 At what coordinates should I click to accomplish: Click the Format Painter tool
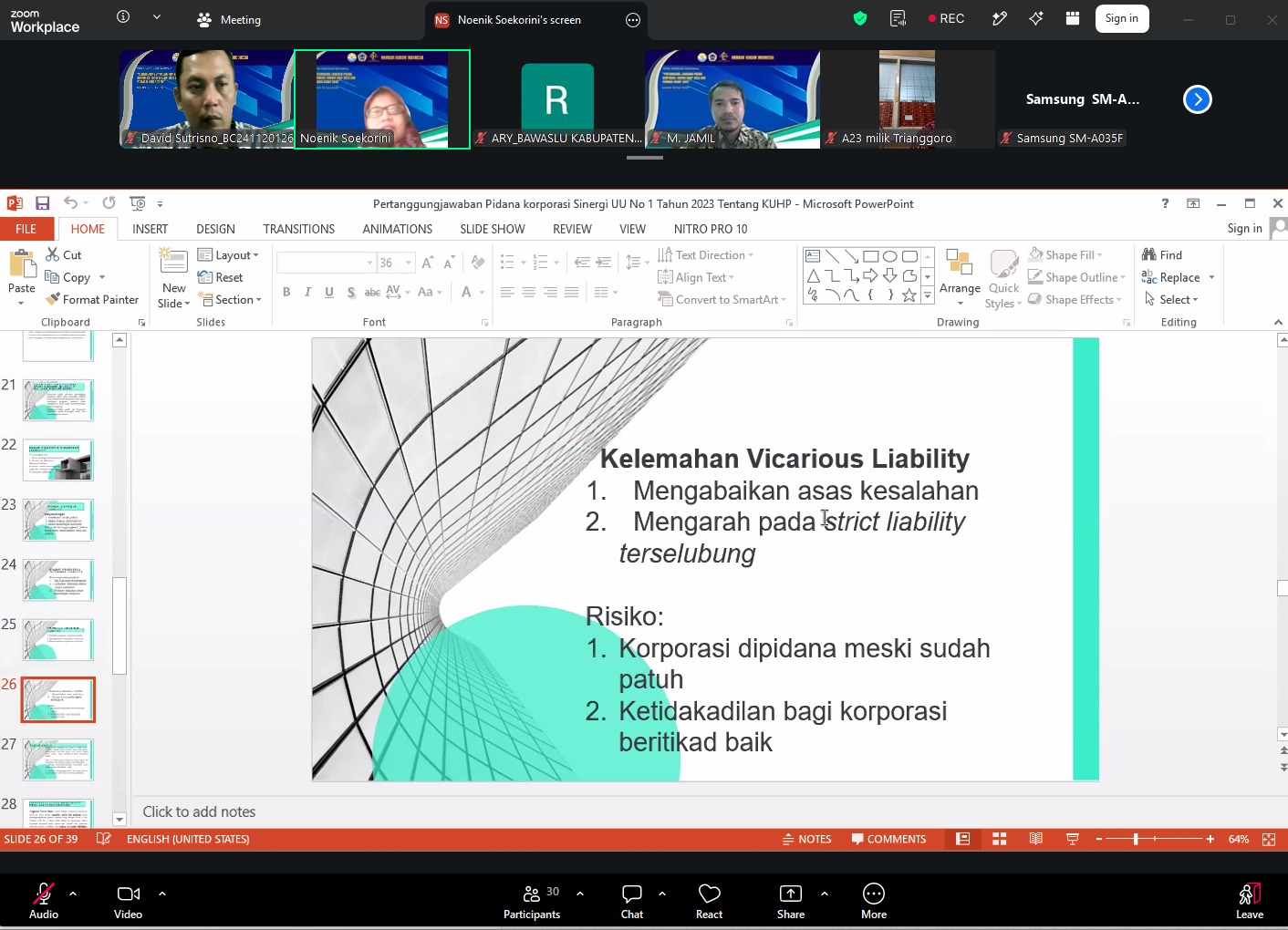tap(92, 299)
